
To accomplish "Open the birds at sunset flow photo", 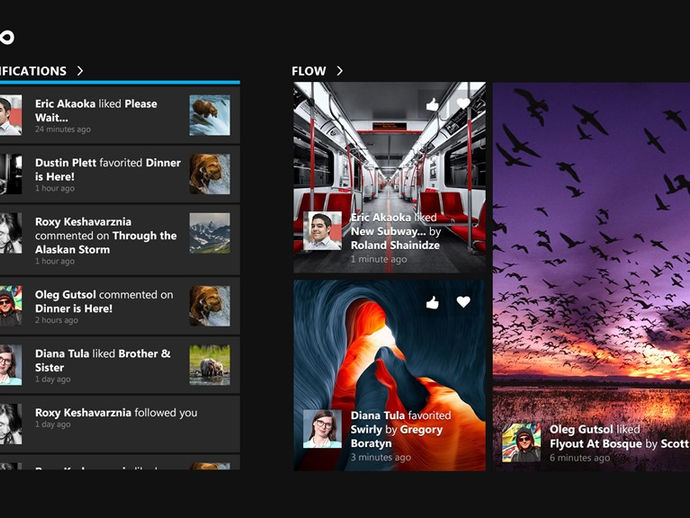I will point(591,276).
